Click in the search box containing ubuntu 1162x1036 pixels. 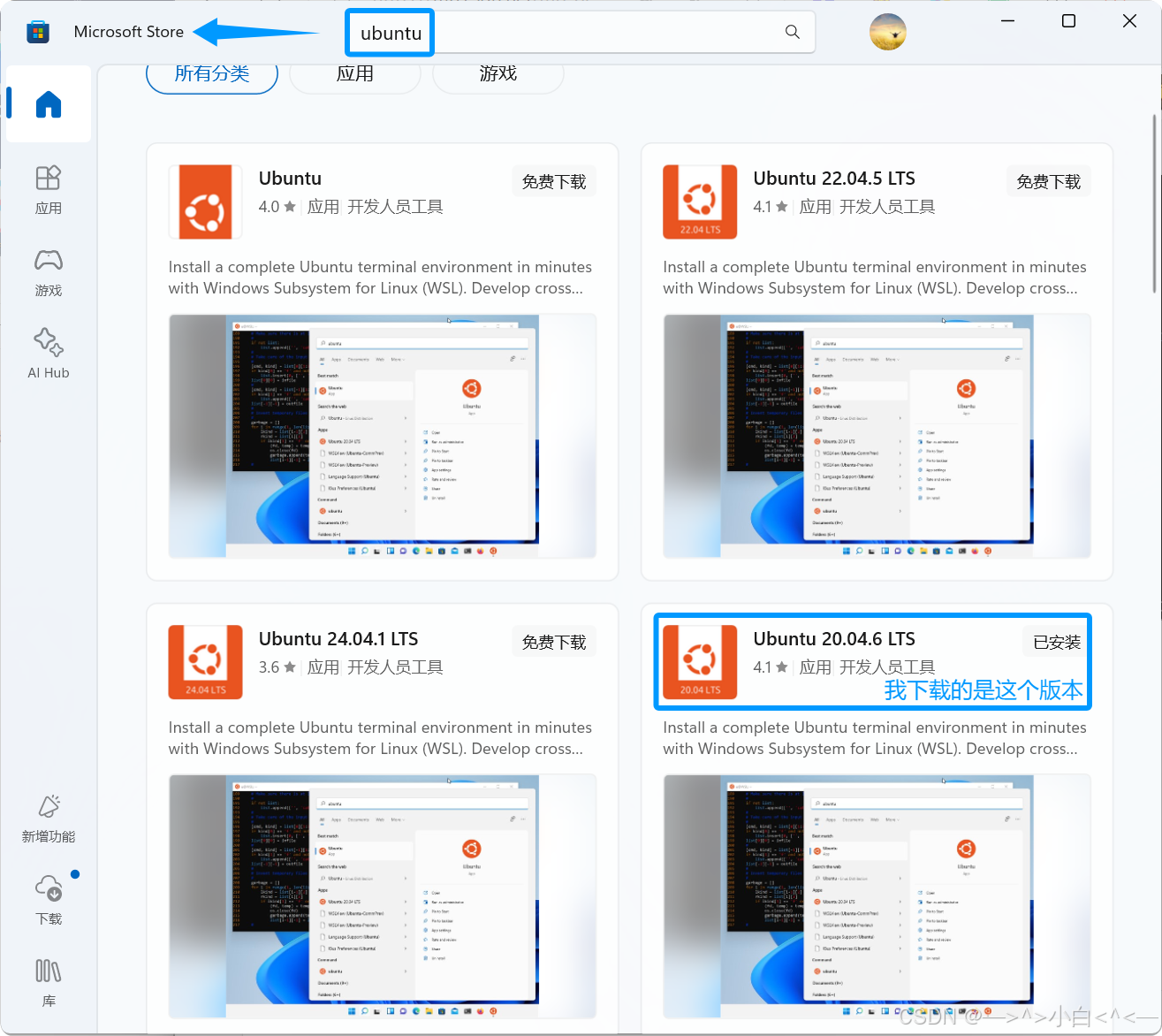coord(580,33)
